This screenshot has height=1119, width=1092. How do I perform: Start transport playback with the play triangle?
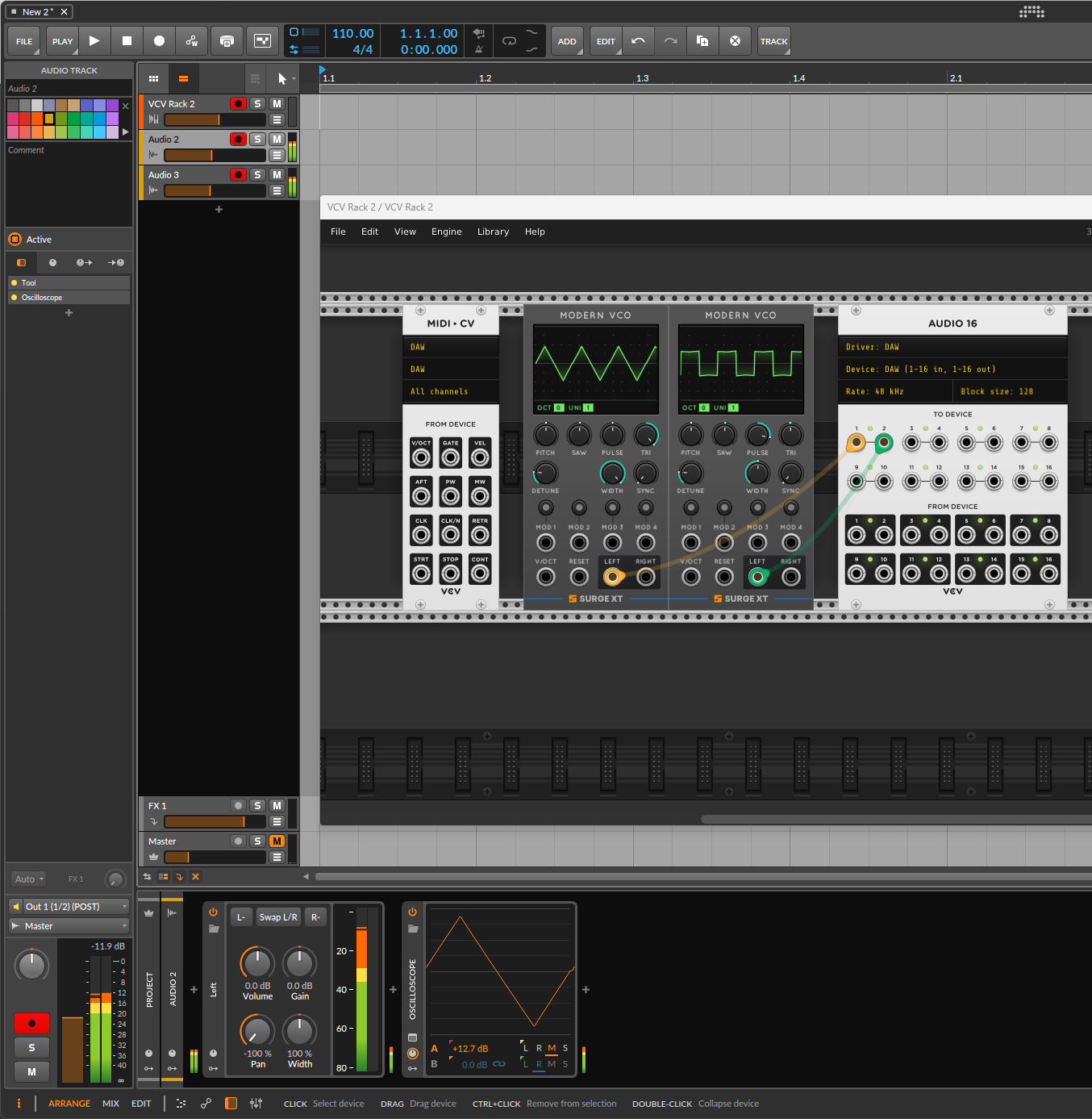94,41
